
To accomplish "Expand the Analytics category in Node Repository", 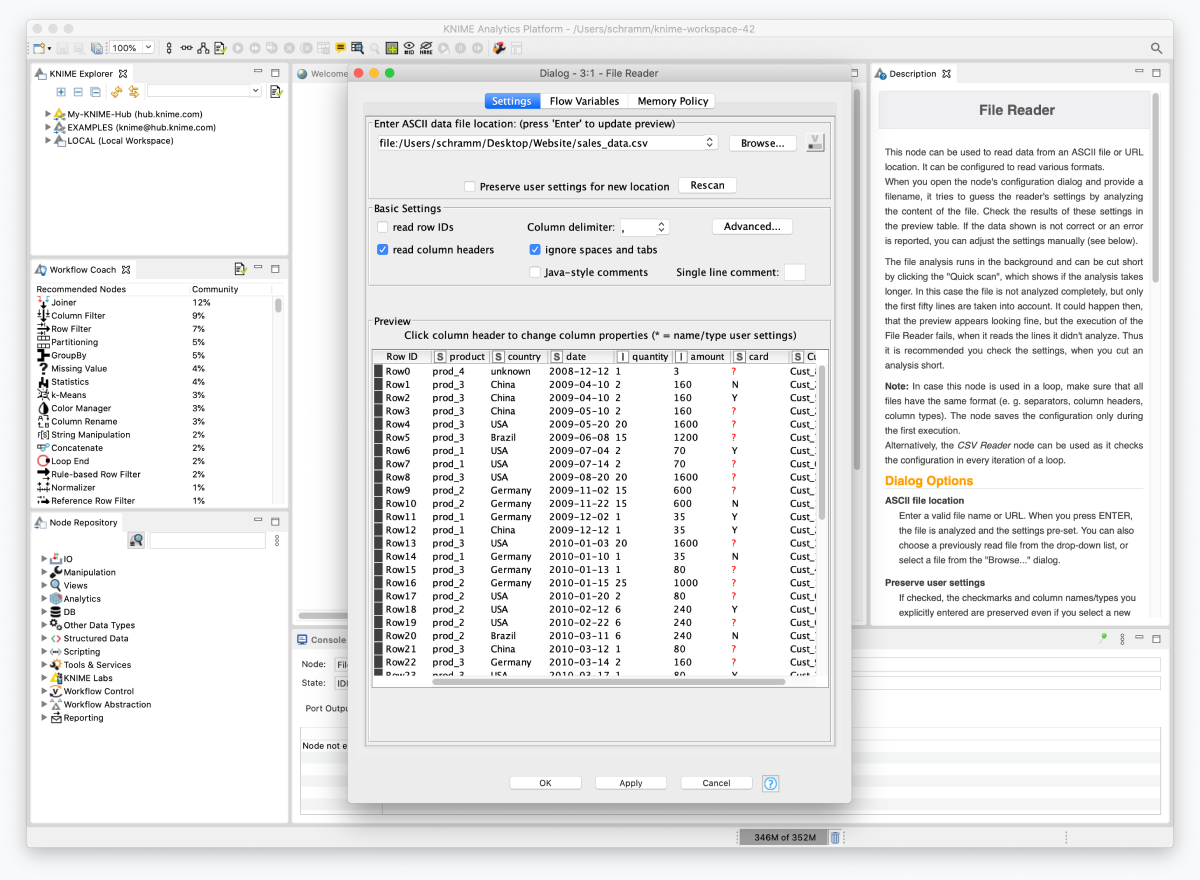I will (44, 598).
